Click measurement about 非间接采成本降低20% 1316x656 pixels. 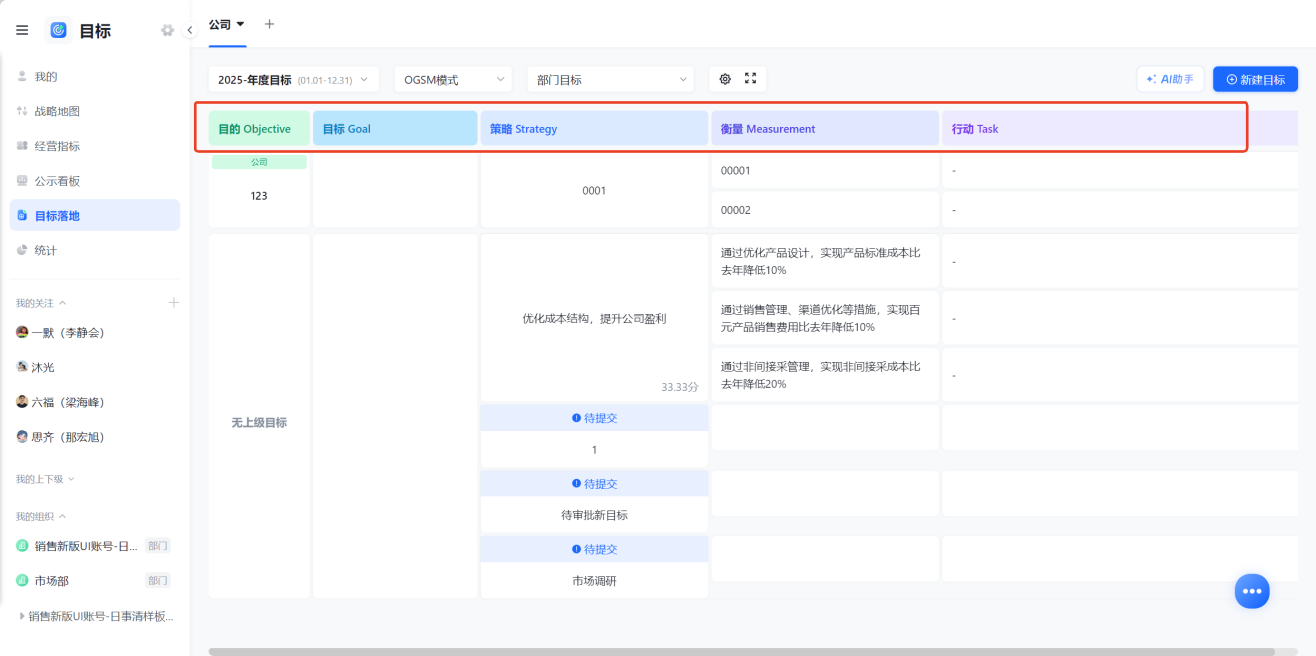[825, 375]
